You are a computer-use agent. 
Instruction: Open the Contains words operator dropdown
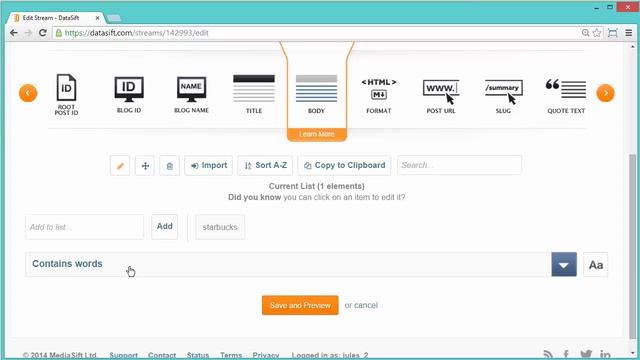pyautogui.click(x=288, y=264)
